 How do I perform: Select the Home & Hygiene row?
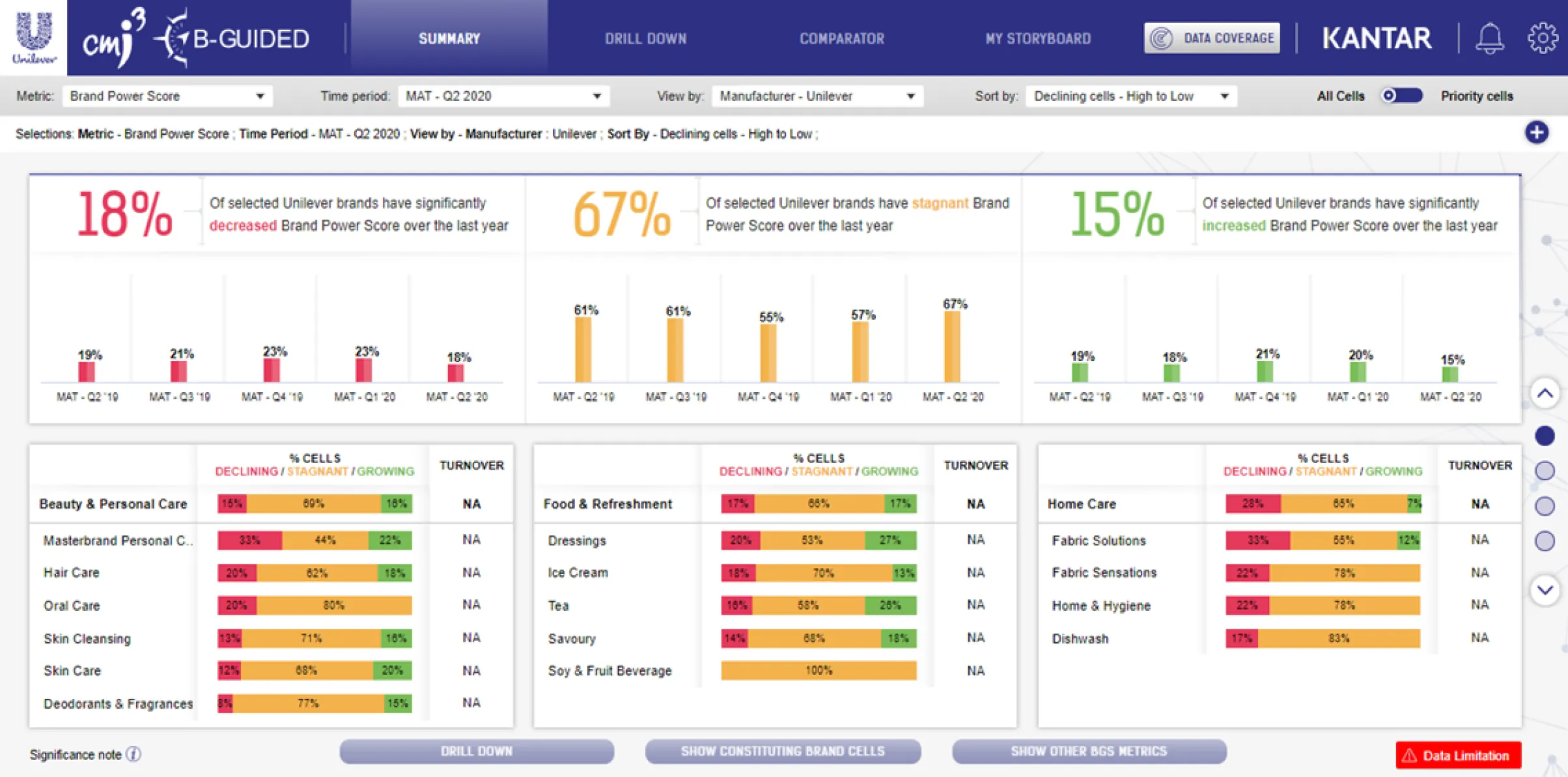point(1280,605)
